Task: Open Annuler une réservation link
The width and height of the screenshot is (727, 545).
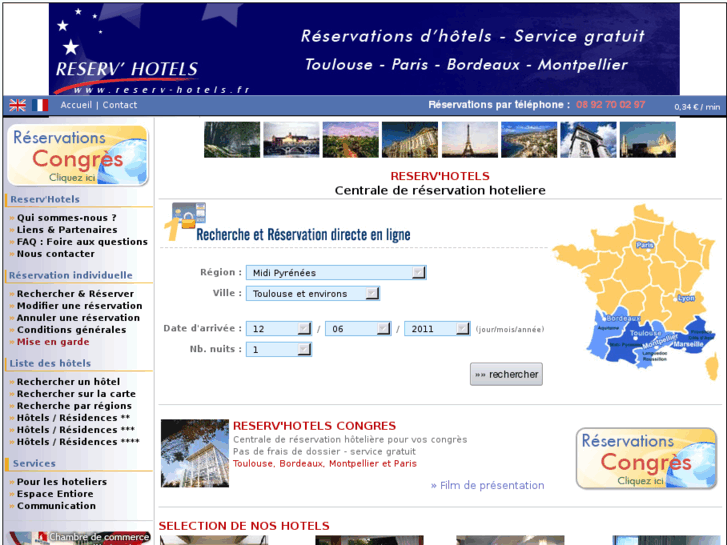Action: point(78,318)
